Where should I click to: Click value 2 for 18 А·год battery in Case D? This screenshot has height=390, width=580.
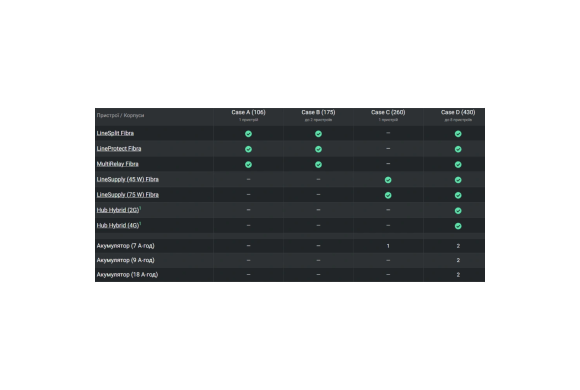click(458, 275)
